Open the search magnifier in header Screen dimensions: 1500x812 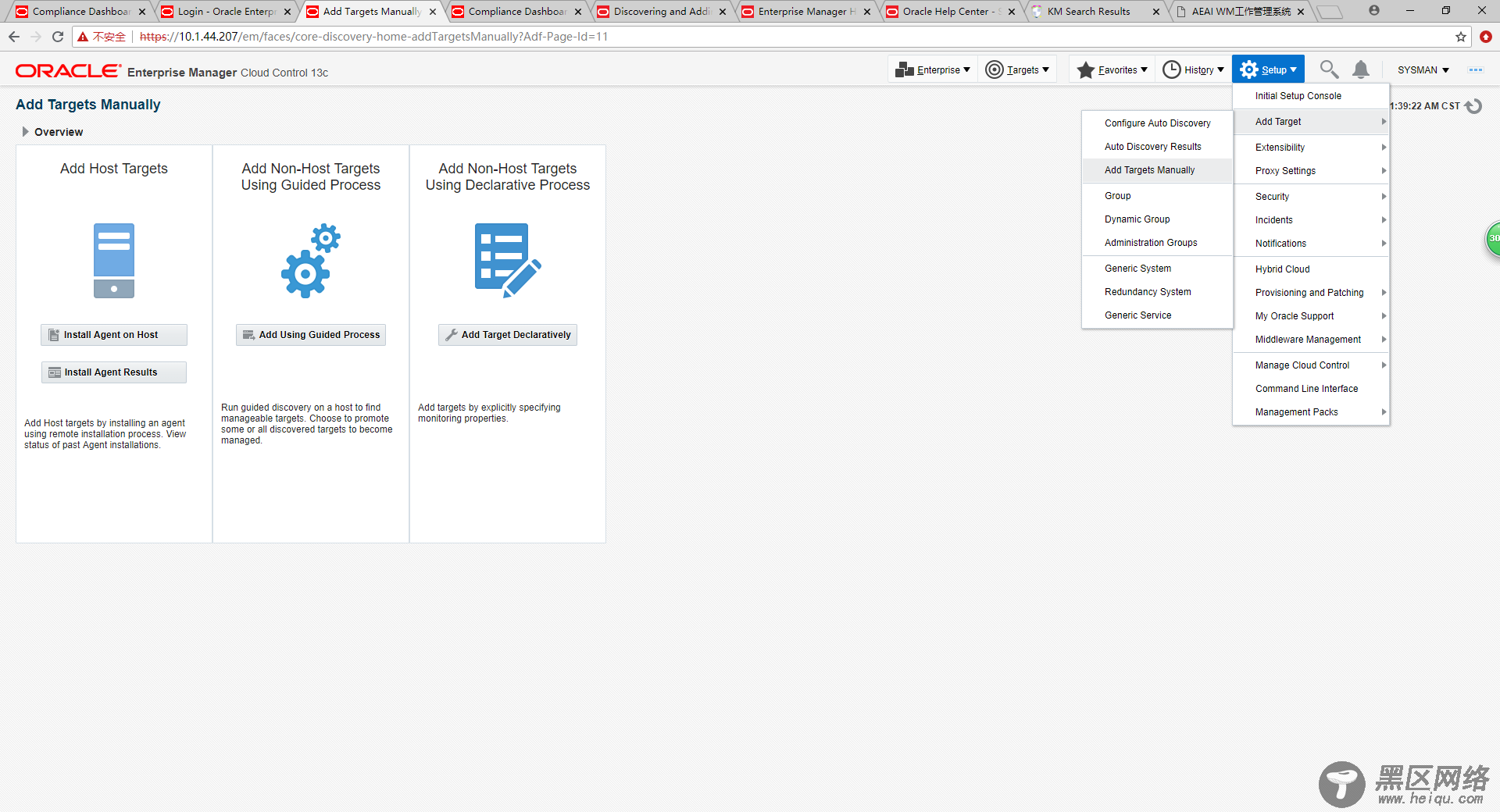tap(1329, 69)
